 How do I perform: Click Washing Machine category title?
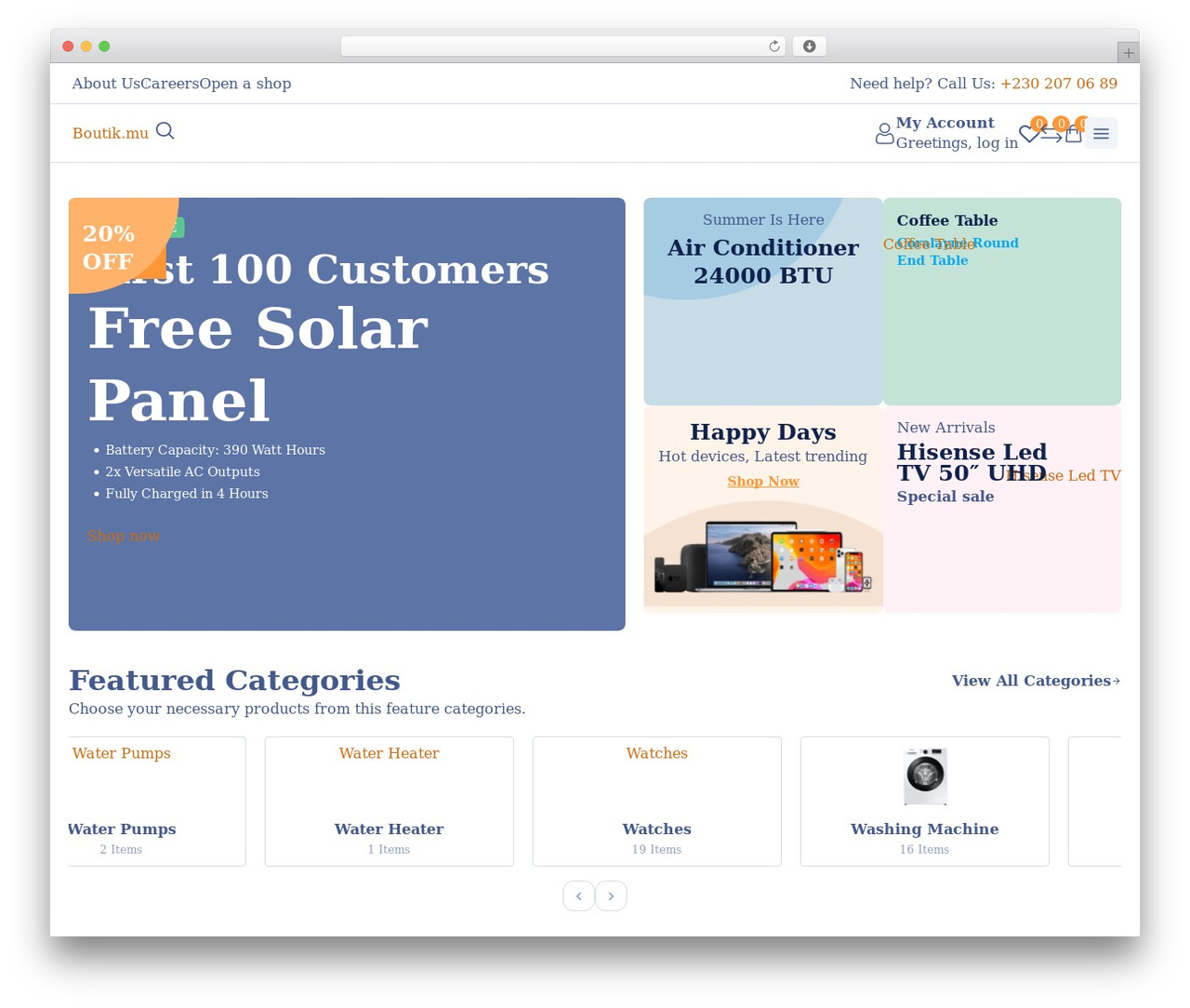tap(925, 829)
